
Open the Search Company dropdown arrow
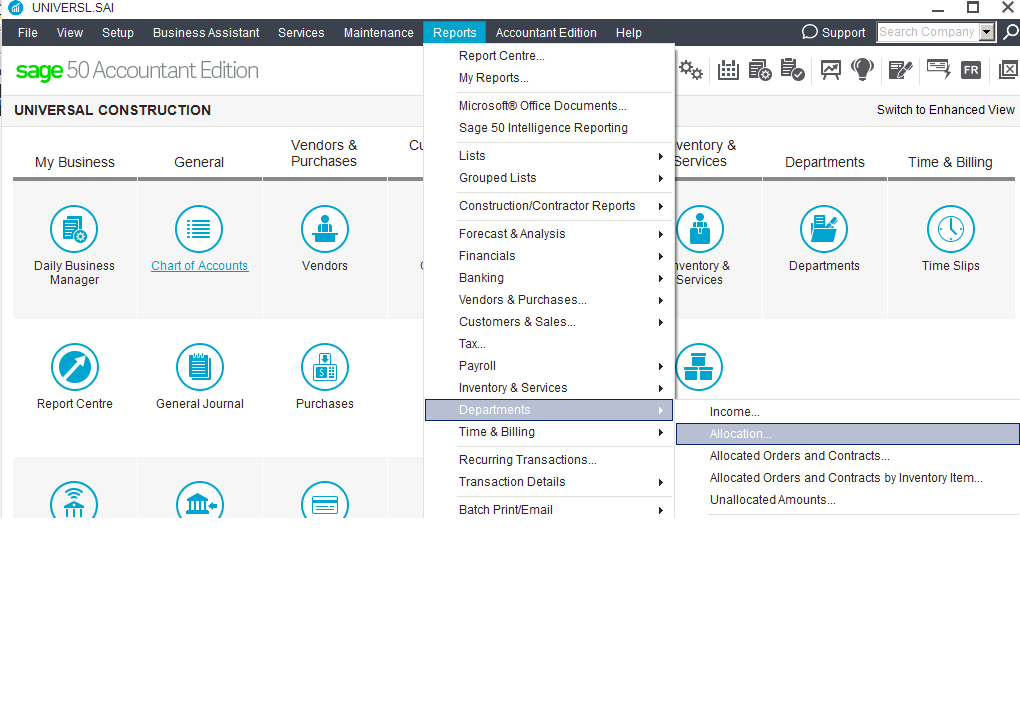coord(987,32)
